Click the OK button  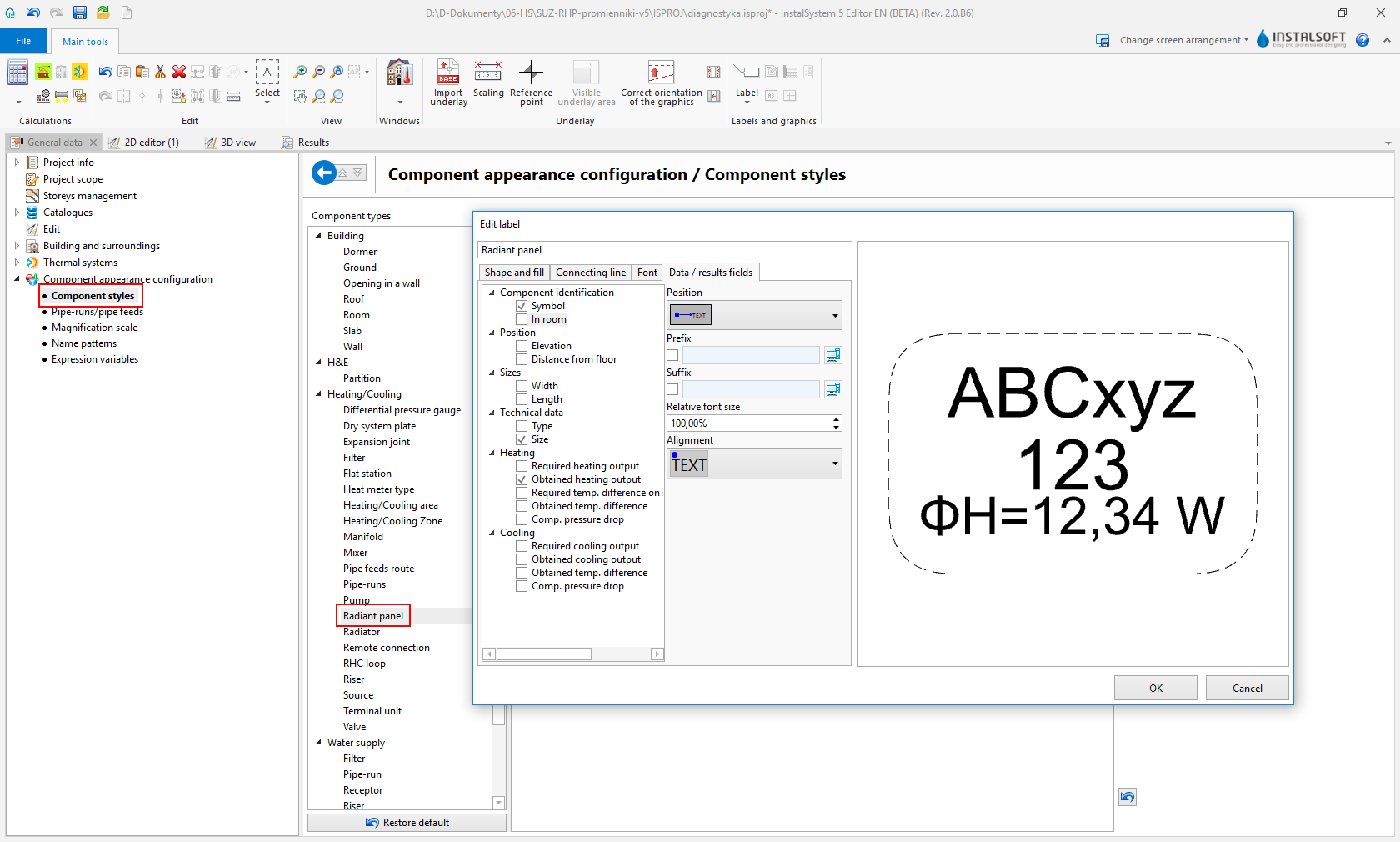1155,688
